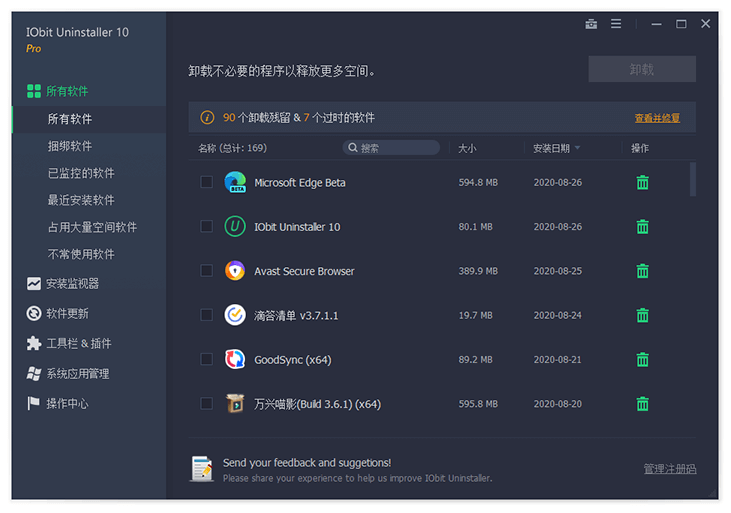Click Send your feedback and suggetions text

point(307,463)
